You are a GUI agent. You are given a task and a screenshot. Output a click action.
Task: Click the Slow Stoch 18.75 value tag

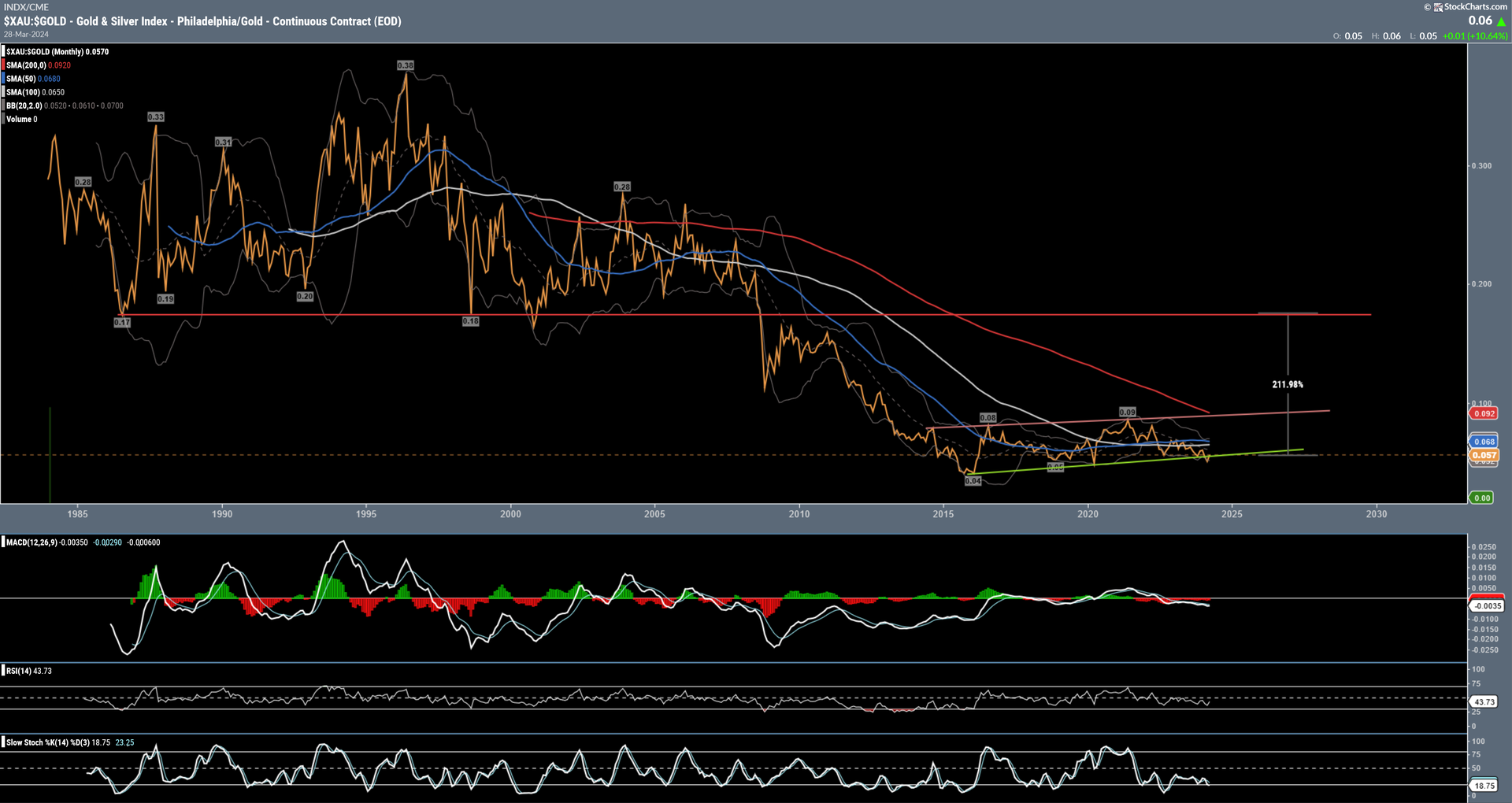coord(1484,786)
